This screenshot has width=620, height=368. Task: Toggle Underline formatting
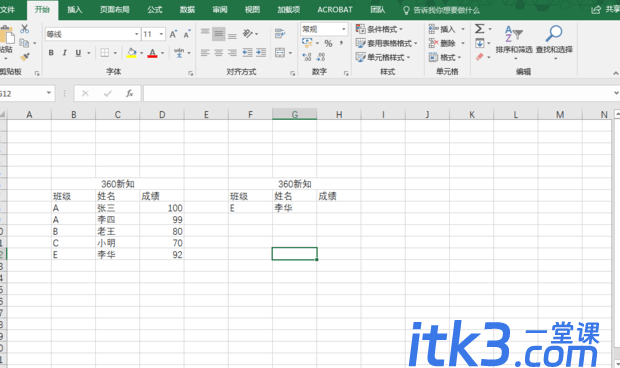pyautogui.click(x=78, y=53)
